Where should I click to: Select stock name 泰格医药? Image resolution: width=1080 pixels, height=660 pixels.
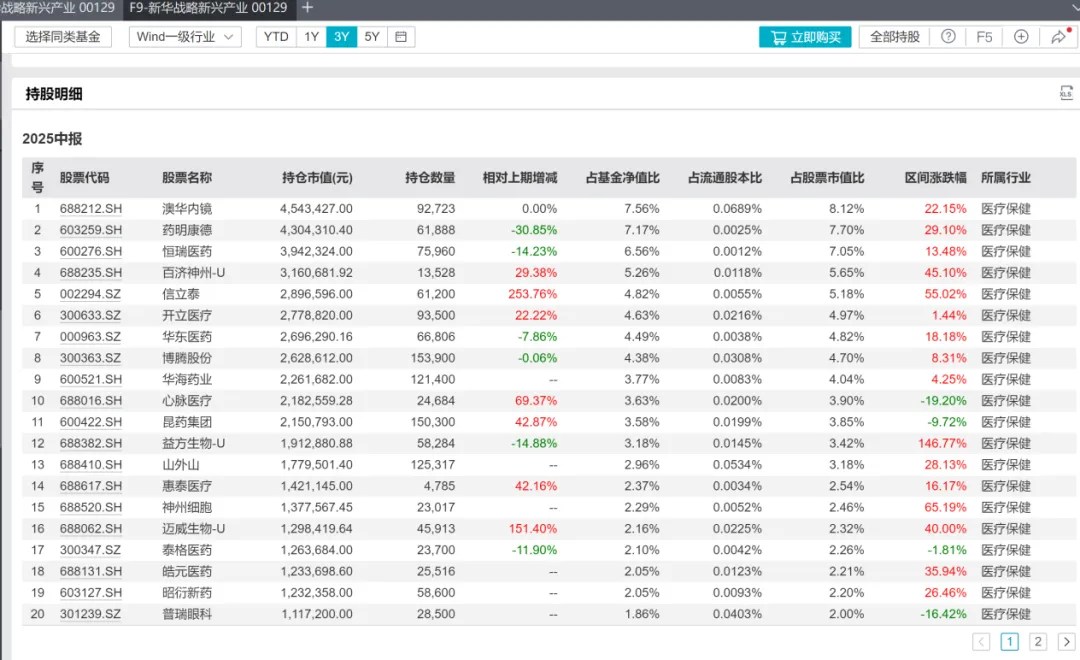[x=187, y=550]
